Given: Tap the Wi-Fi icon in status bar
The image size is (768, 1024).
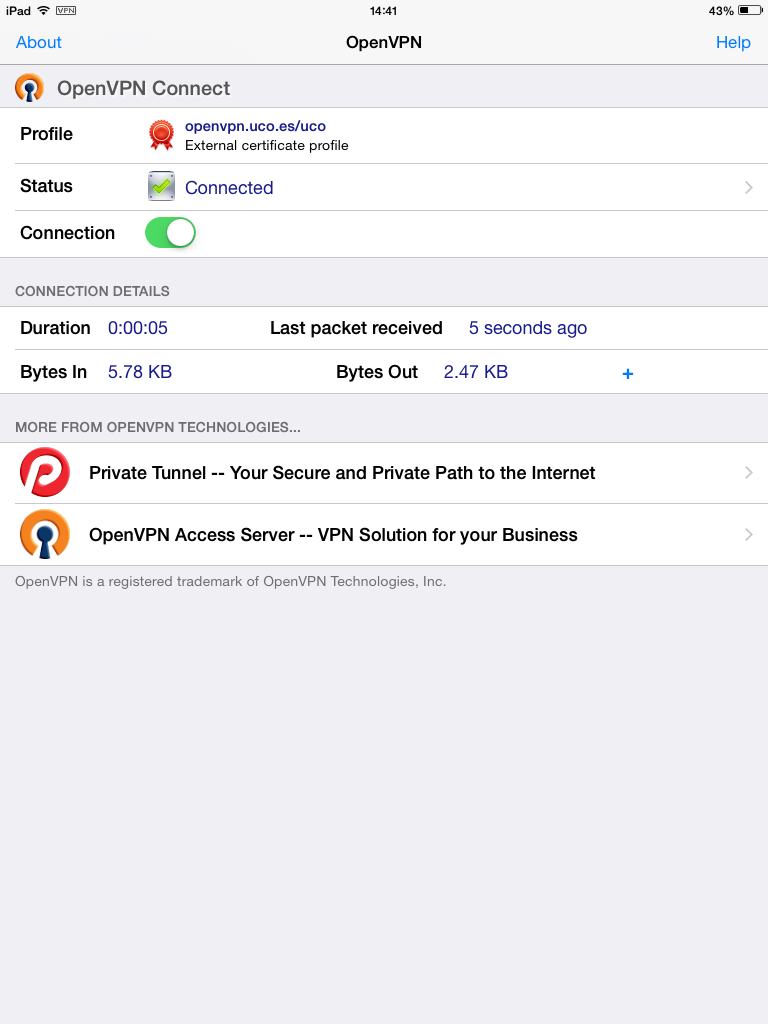Looking at the screenshot, I should tap(44, 10).
